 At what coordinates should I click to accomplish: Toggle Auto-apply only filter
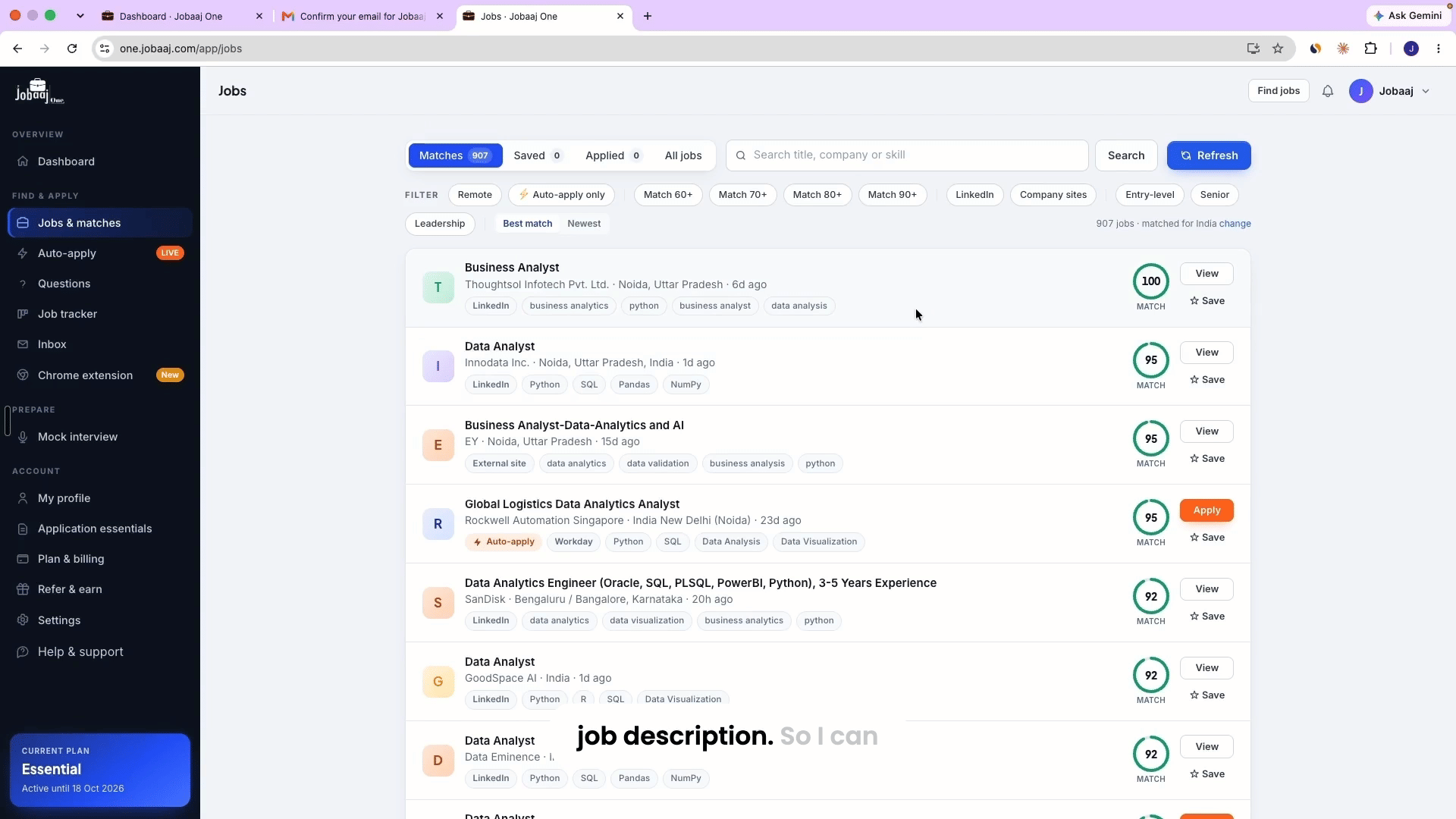click(x=561, y=195)
